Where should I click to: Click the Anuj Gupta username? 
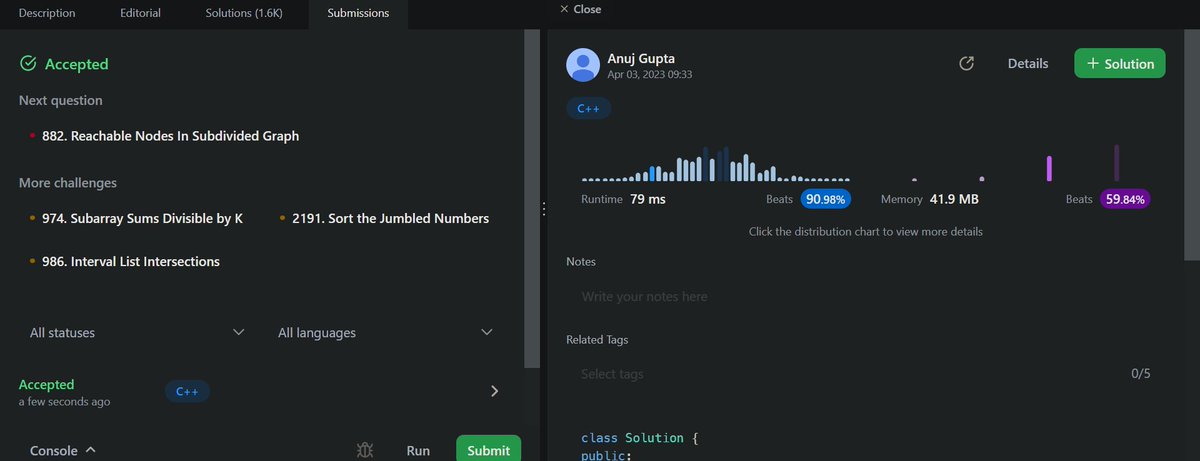pyautogui.click(x=641, y=58)
